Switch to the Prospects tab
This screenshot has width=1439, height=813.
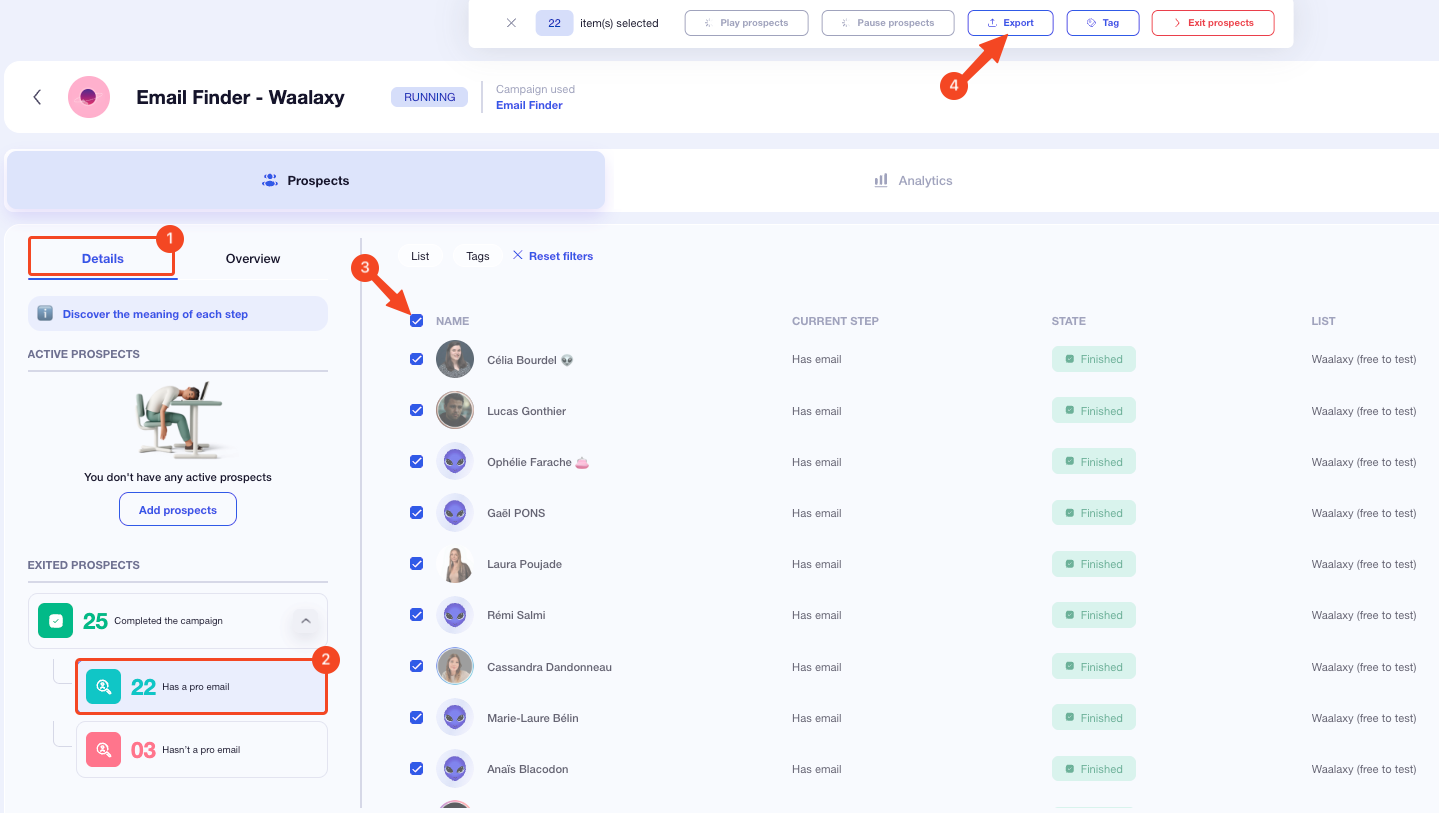pos(306,181)
